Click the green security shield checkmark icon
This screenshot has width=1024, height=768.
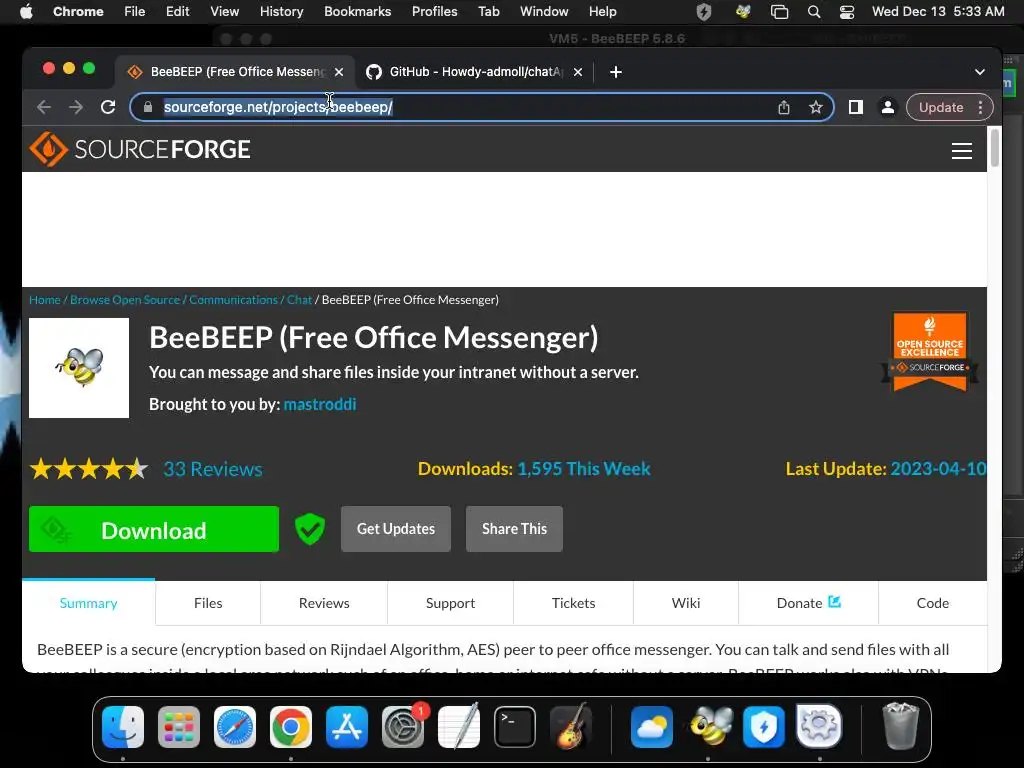tap(310, 529)
